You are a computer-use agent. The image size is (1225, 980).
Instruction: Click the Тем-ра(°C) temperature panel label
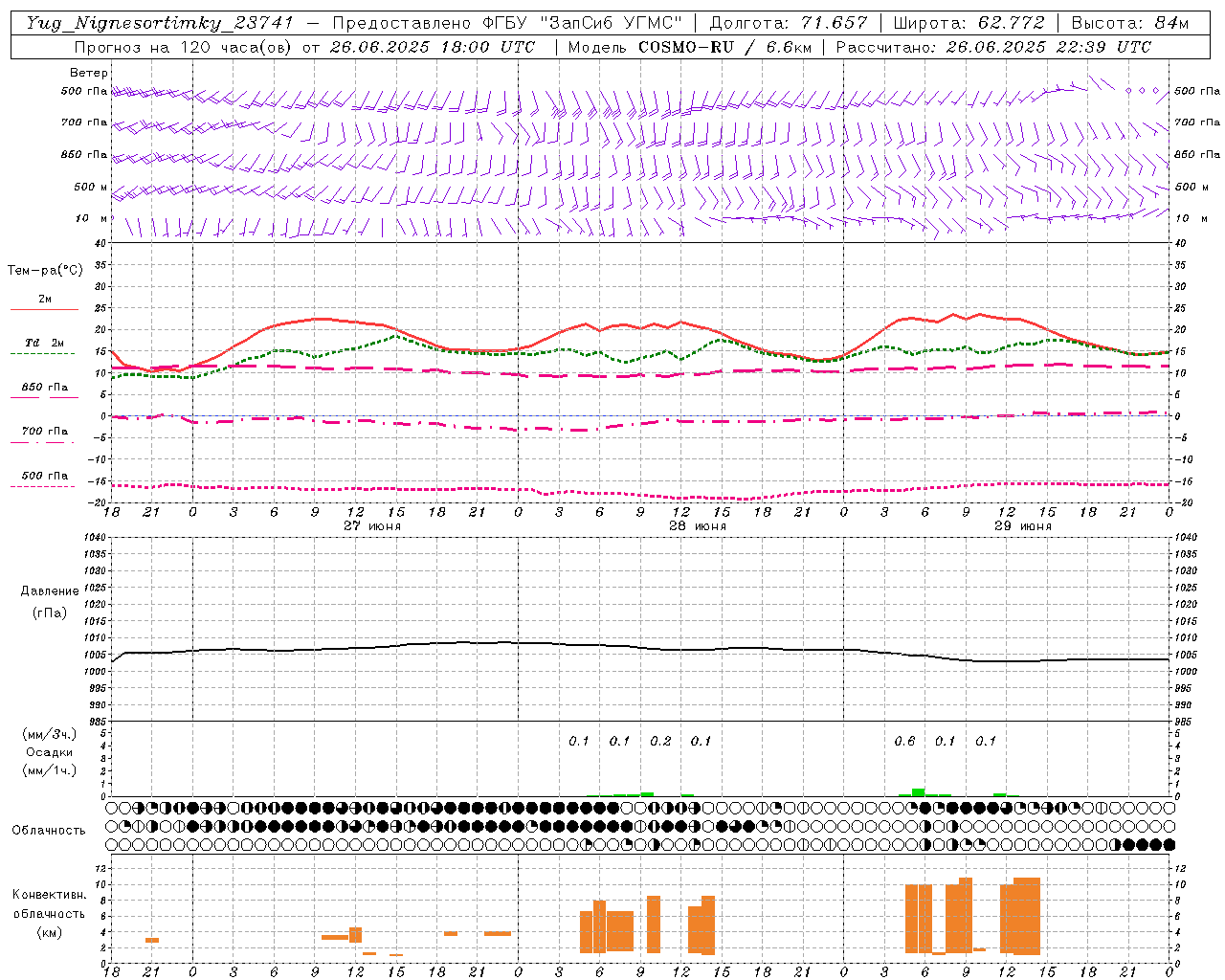pyautogui.click(x=45, y=271)
